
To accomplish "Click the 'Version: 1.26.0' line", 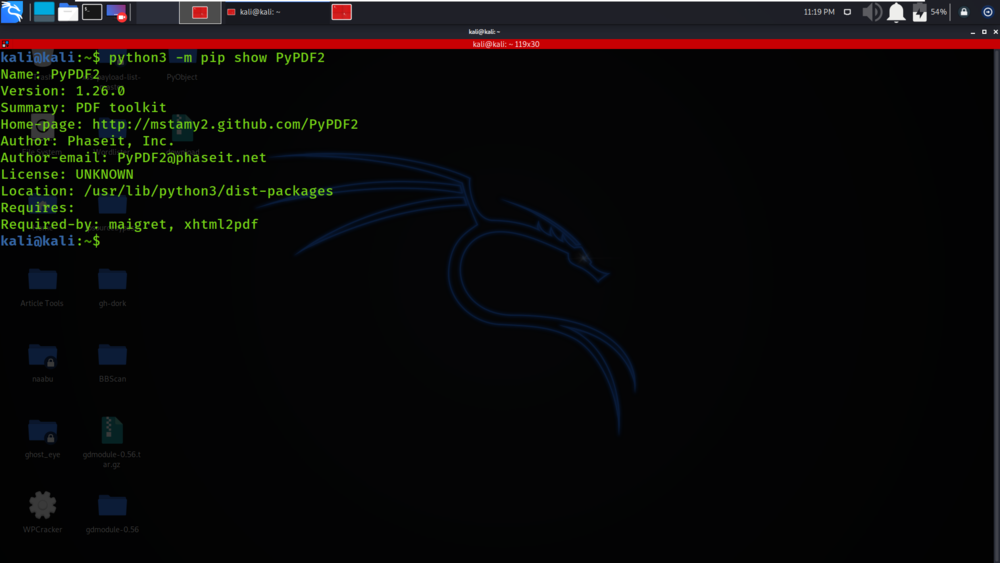I will pyautogui.click(x=62, y=91).
